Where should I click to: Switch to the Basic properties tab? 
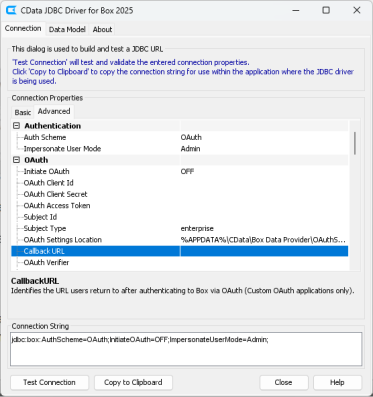click(x=23, y=112)
